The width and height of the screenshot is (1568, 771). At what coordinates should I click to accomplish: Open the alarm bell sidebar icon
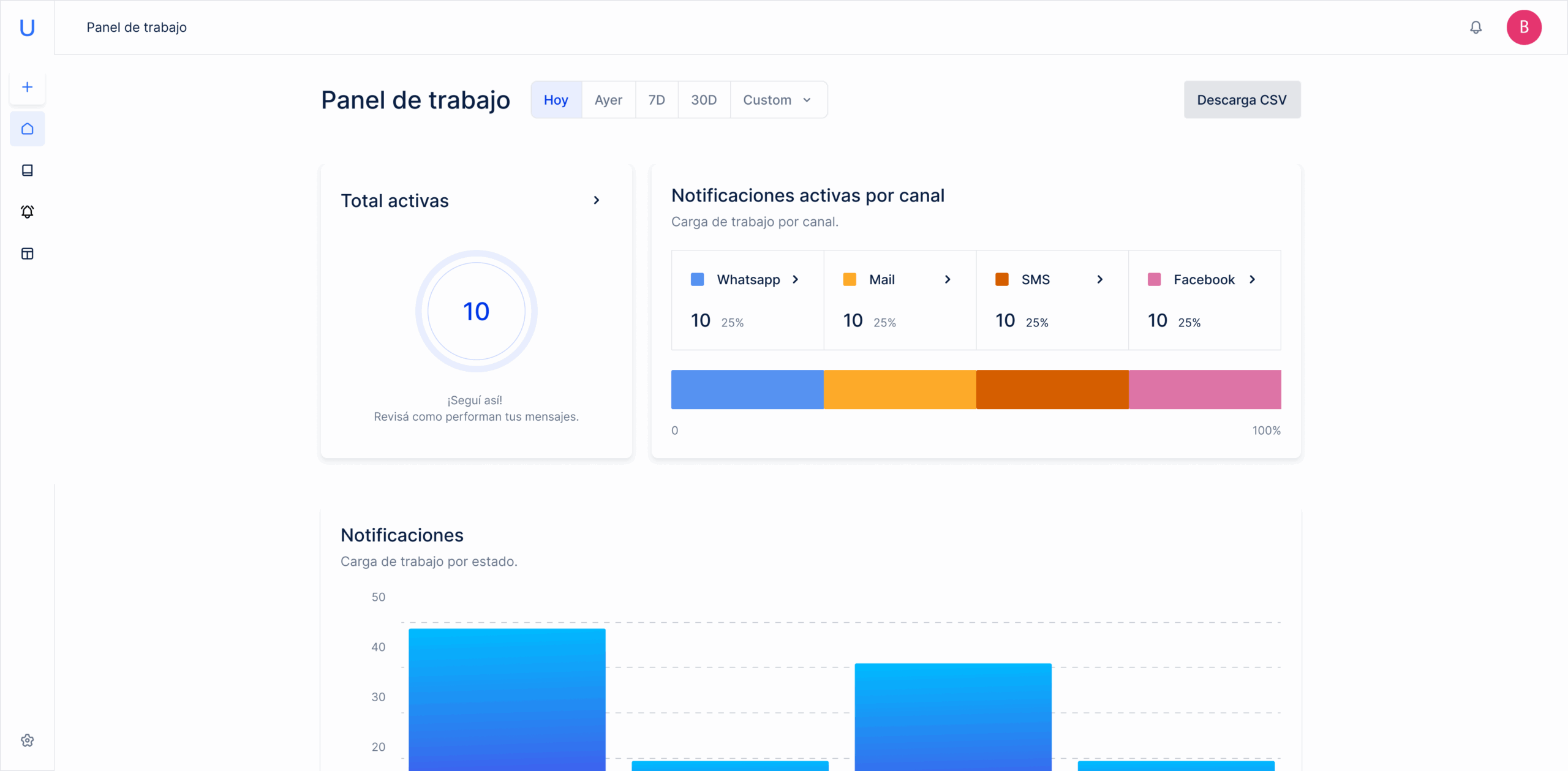[27, 212]
